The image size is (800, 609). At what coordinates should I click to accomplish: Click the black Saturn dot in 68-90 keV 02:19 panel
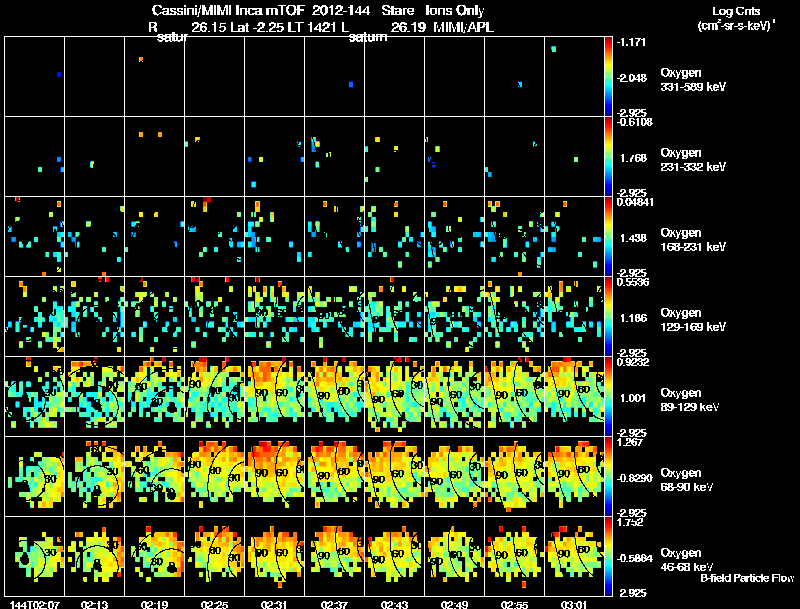point(172,493)
